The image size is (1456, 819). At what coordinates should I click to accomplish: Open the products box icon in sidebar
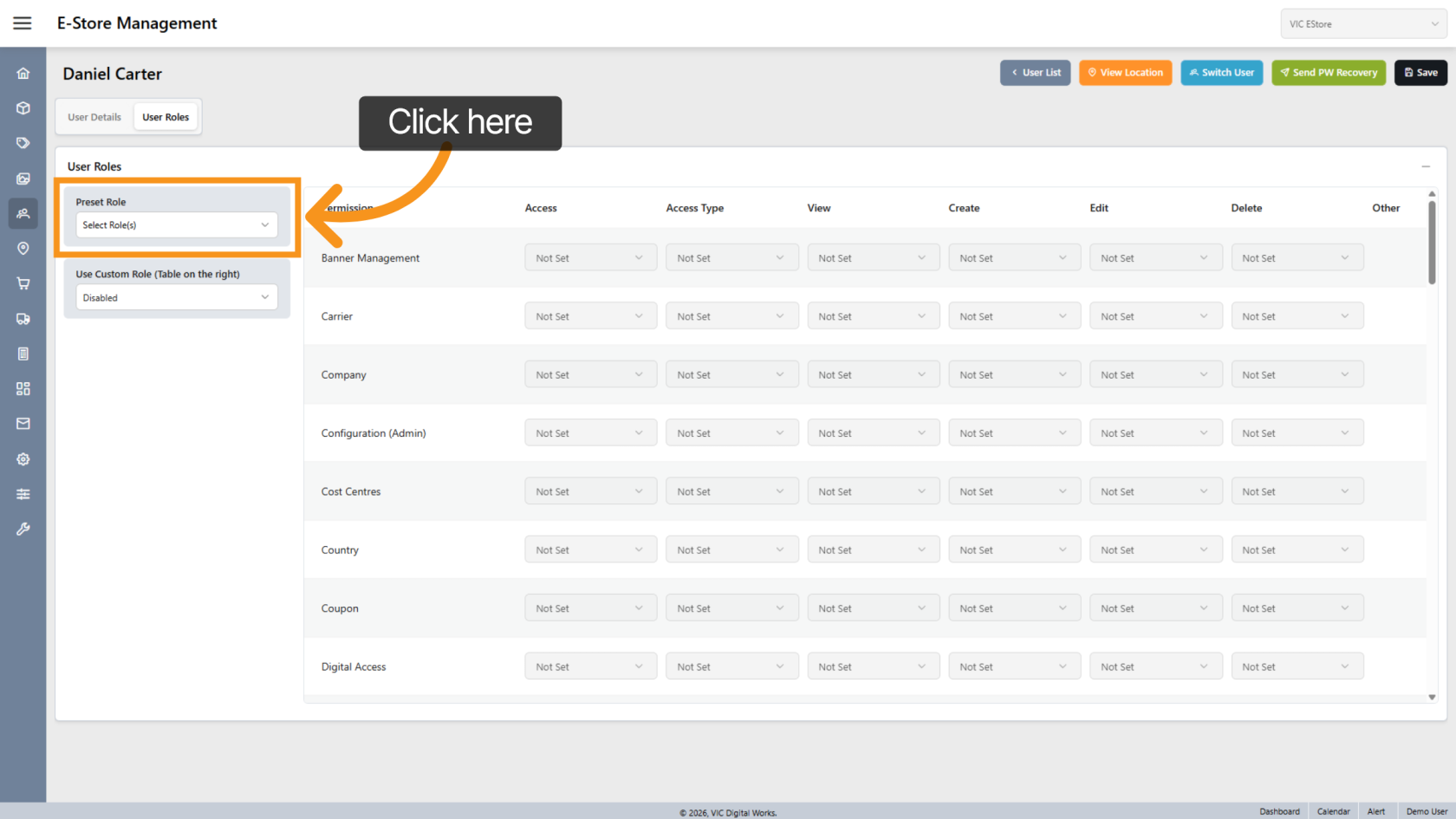click(23, 108)
